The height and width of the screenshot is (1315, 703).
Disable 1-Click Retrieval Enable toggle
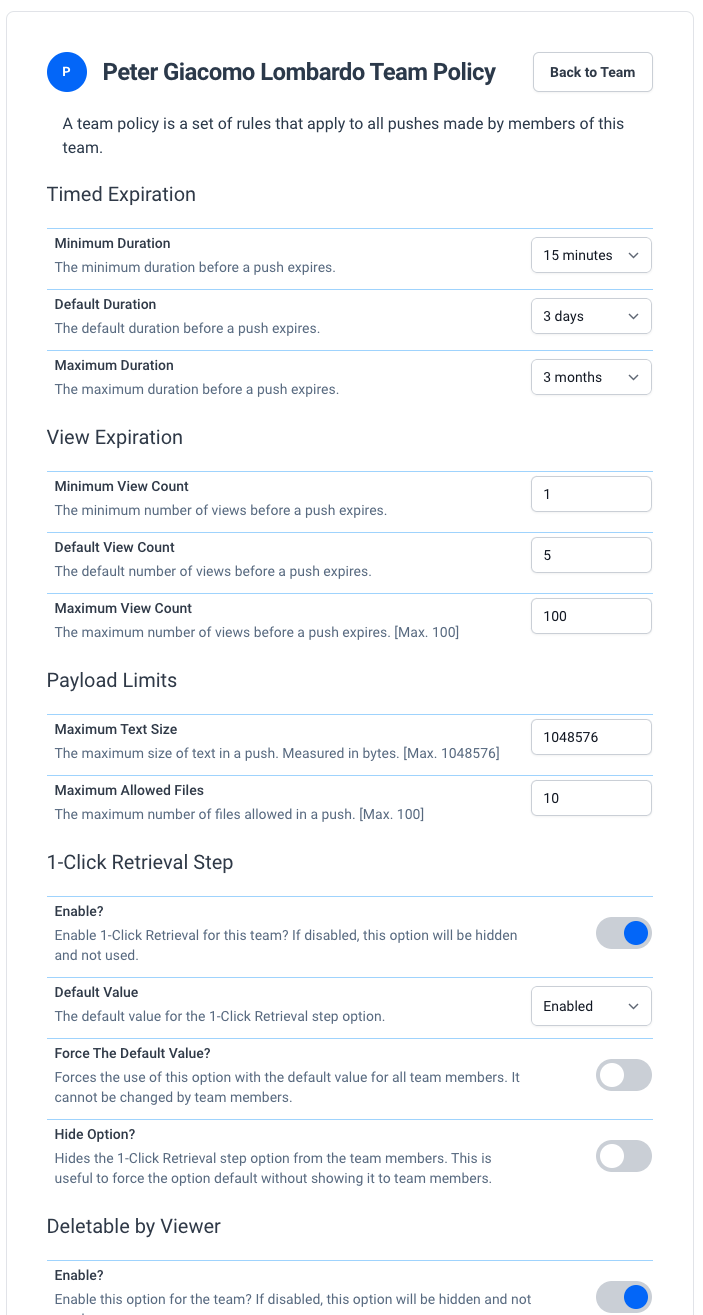624,933
